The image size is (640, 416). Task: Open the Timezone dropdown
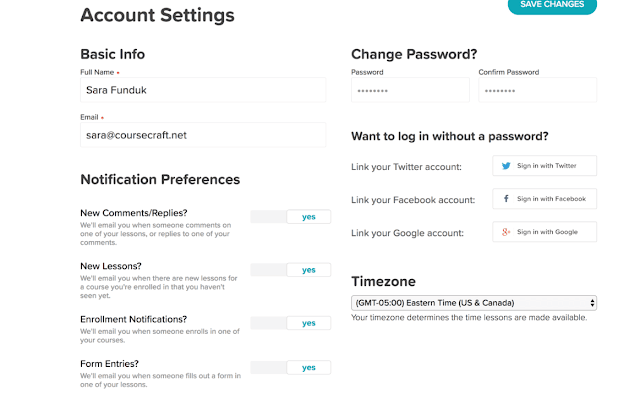pos(474,303)
